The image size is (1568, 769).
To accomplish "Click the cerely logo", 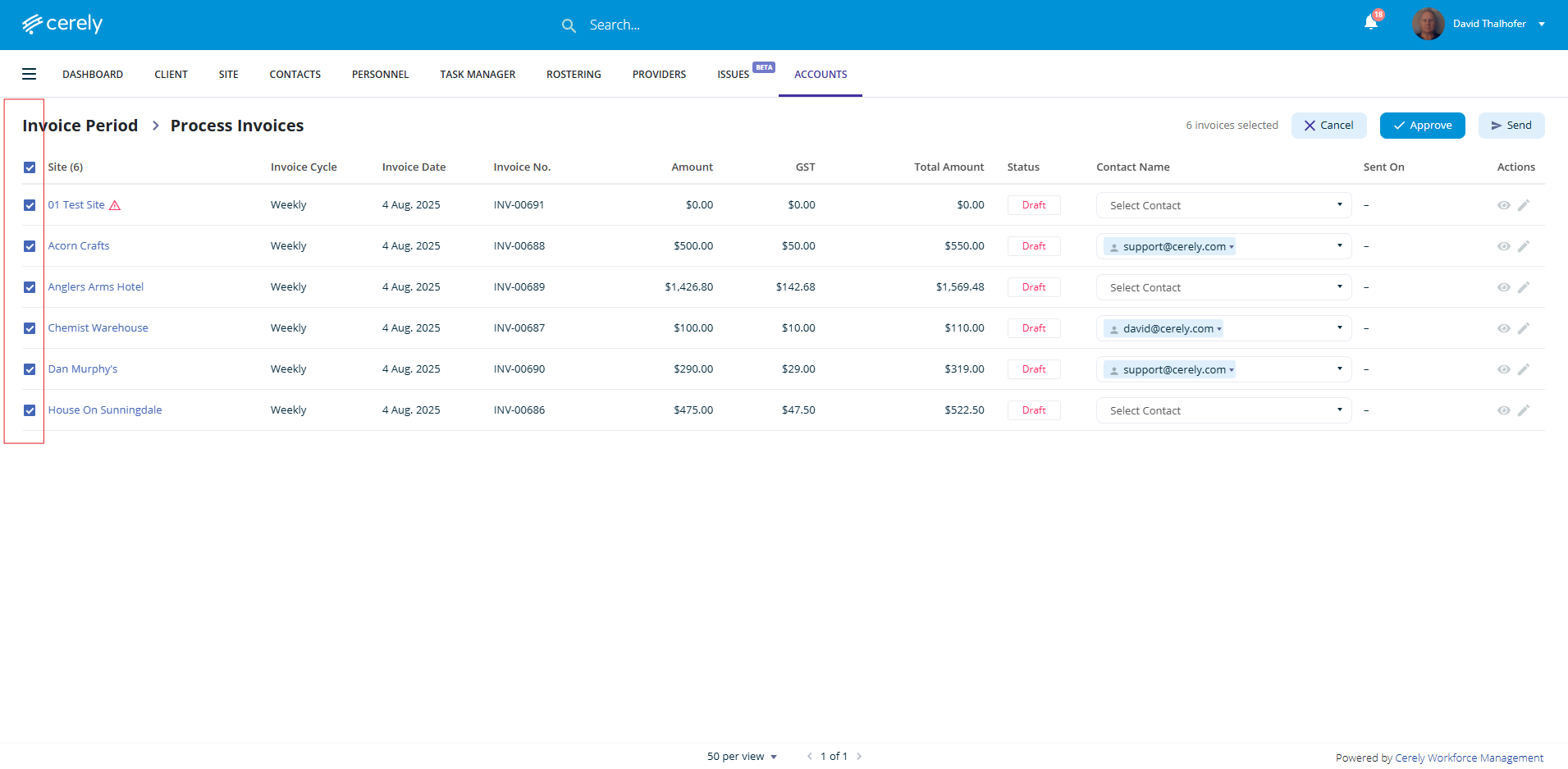I will click(62, 24).
